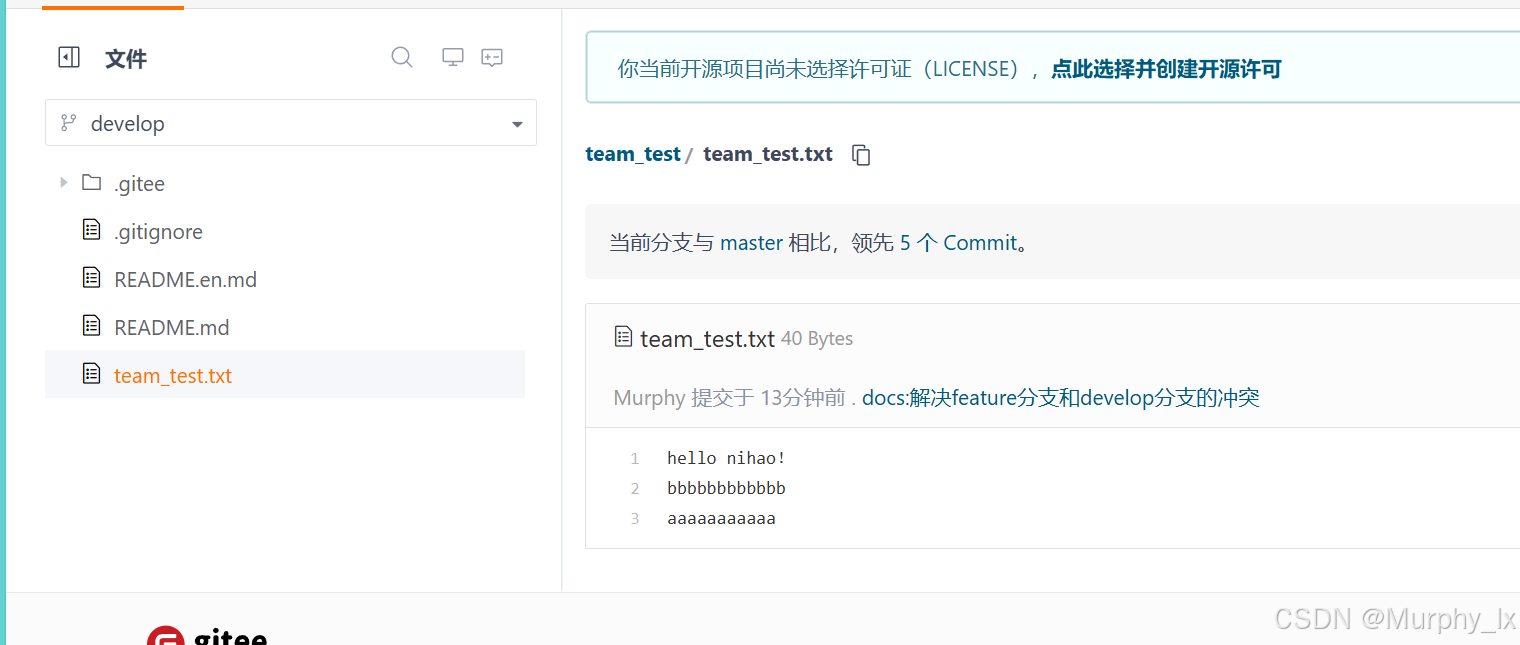
Task: Click the 'hello nihao!' code line
Action: coord(726,458)
